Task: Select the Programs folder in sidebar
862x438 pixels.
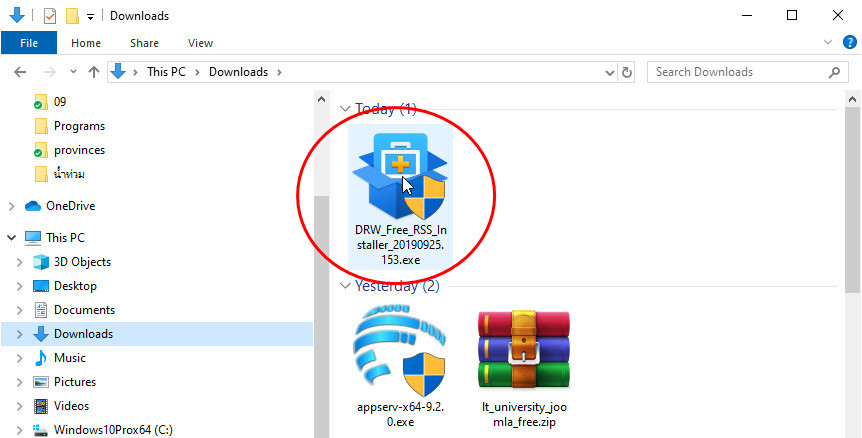Action: click(79, 126)
